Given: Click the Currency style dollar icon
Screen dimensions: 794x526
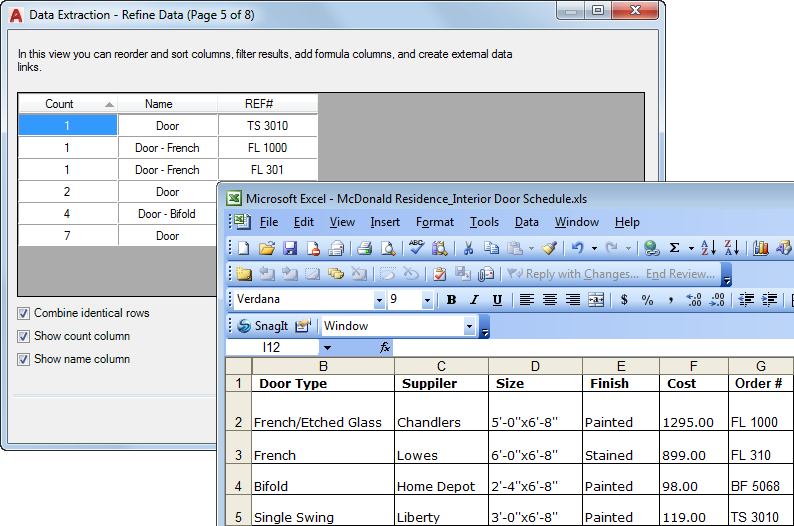Looking at the screenshot, I should 624,300.
